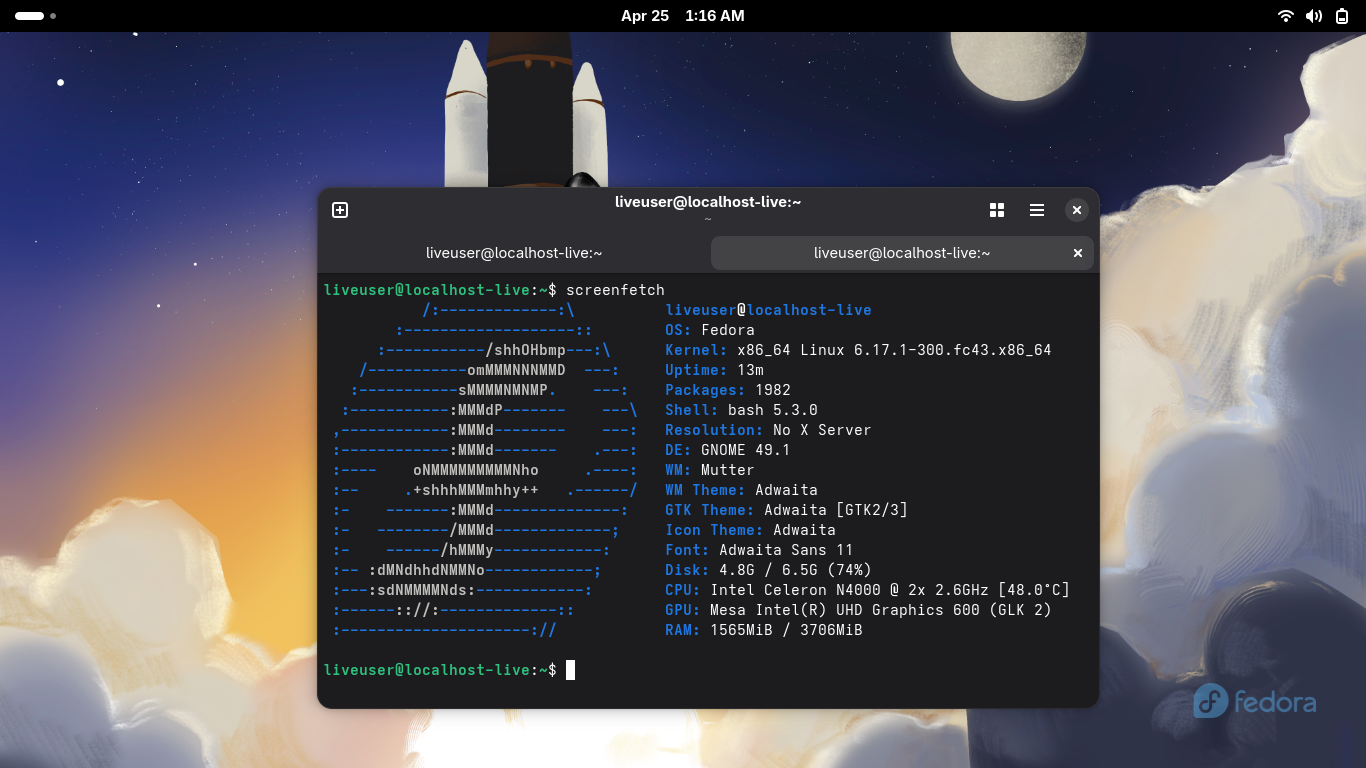This screenshot has width=1366, height=768.
Task: Open the terminal hamburger menu
Action: pyautogui.click(x=1037, y=210)
